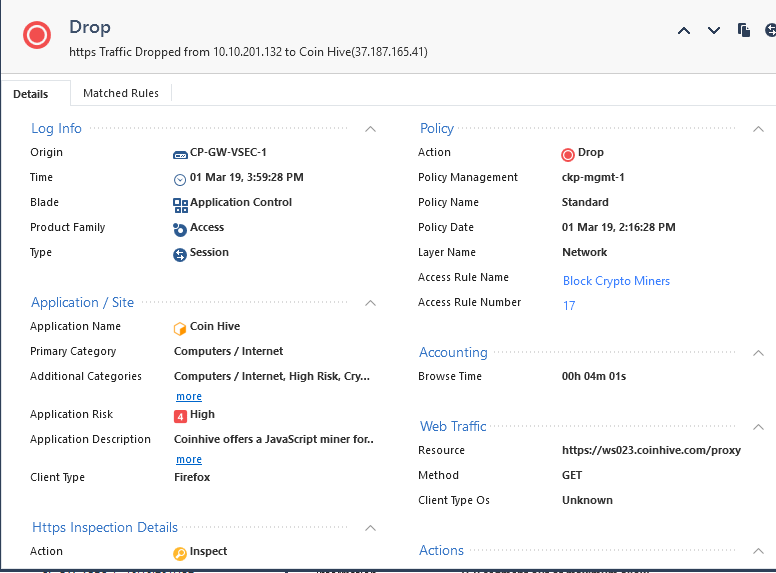Go to previous log with up arrow
Image resolution: width=776 pixels, height=573 pixels.
[684, 31]
